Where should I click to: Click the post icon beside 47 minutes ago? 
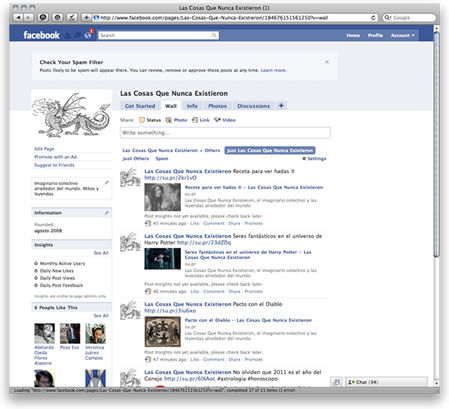148,359
